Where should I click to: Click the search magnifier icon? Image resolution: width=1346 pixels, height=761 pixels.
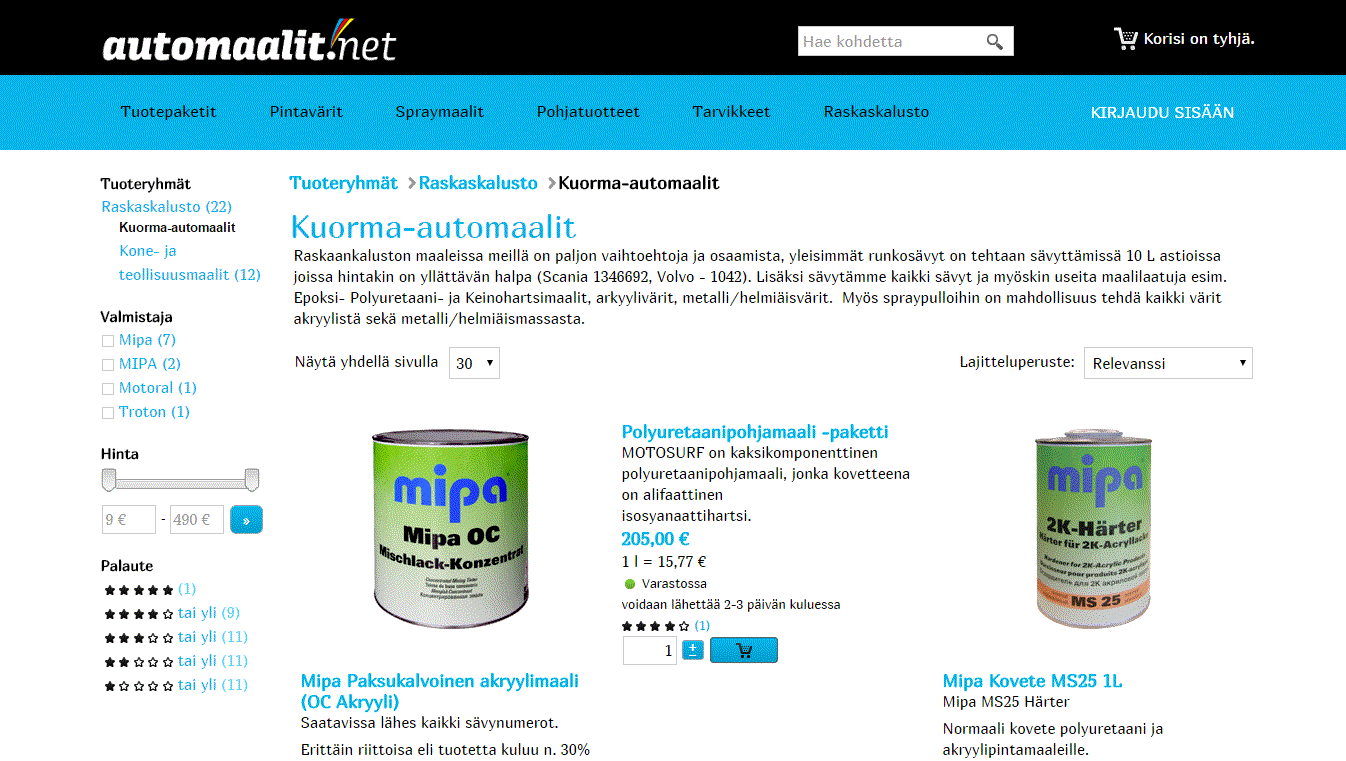994,42
